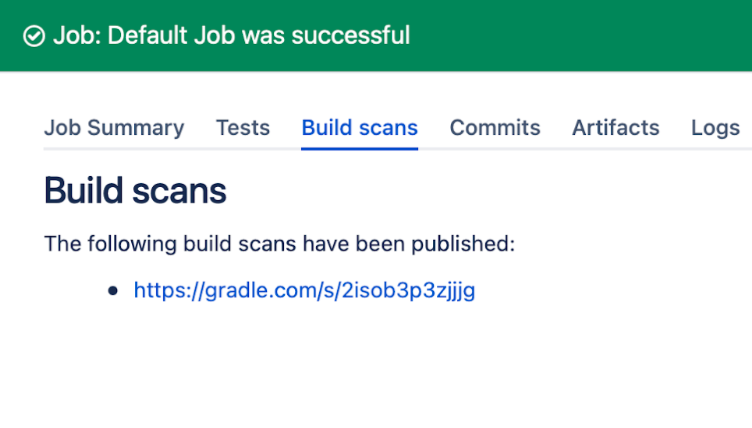The width and height of the screenshot is (752, 428).
Task: Open the gradle.com build scan link
Action: point(304,291)
